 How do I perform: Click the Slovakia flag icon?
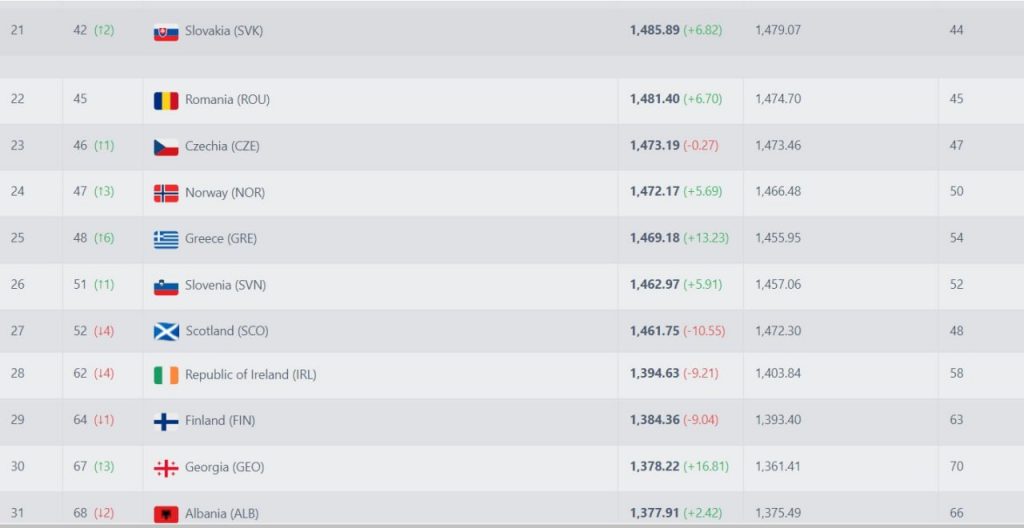[166, 31]
